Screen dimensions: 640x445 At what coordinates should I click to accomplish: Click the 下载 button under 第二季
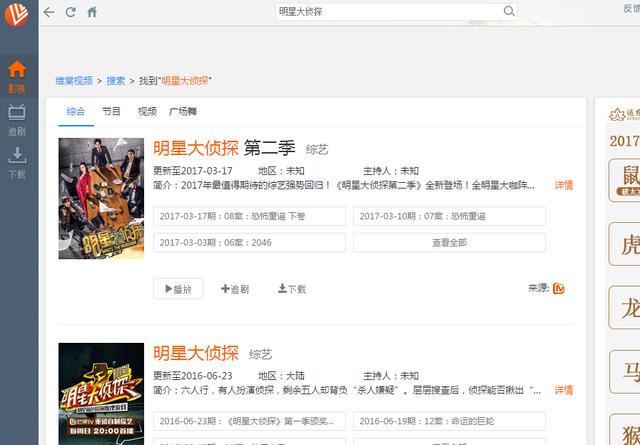(292, 289)
